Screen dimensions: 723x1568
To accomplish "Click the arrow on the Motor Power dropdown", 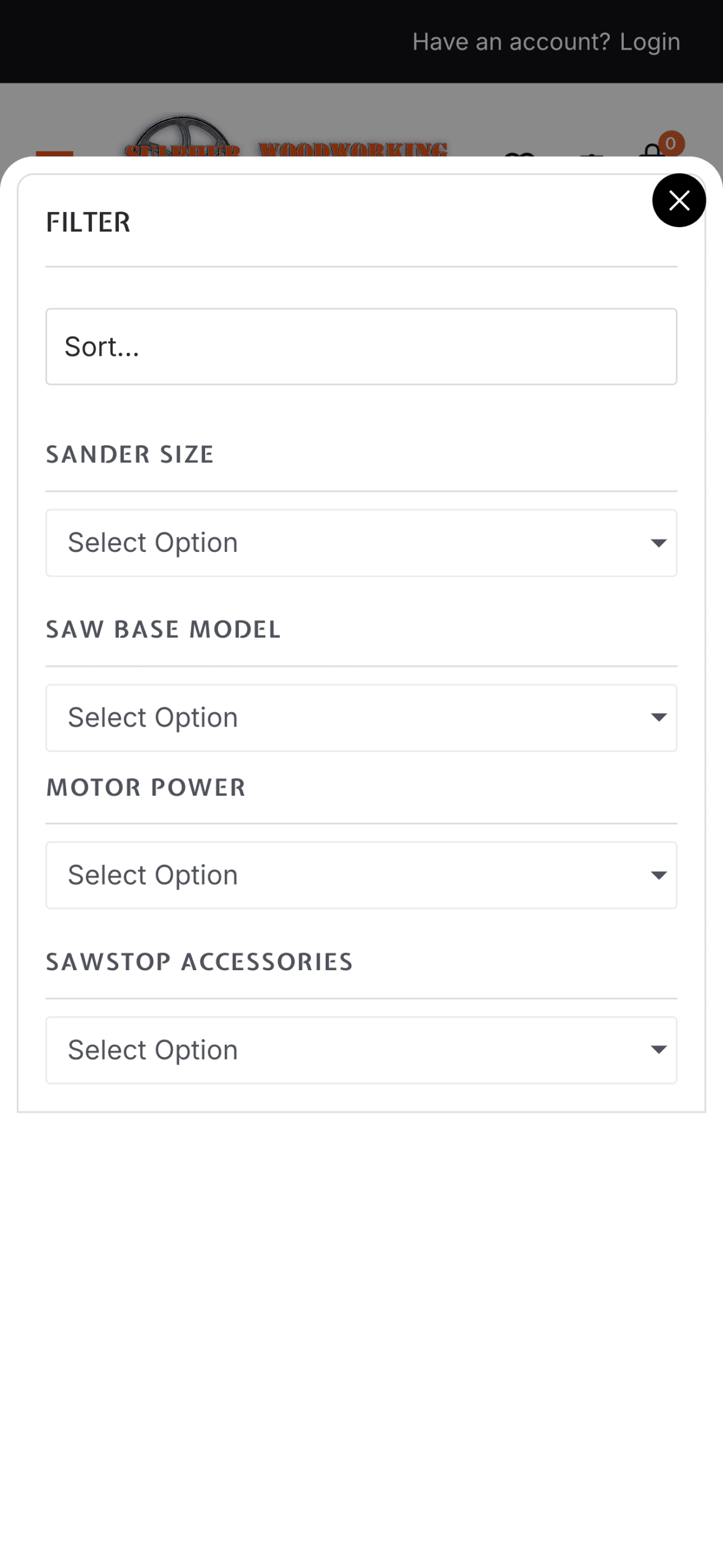I will 658,875.
